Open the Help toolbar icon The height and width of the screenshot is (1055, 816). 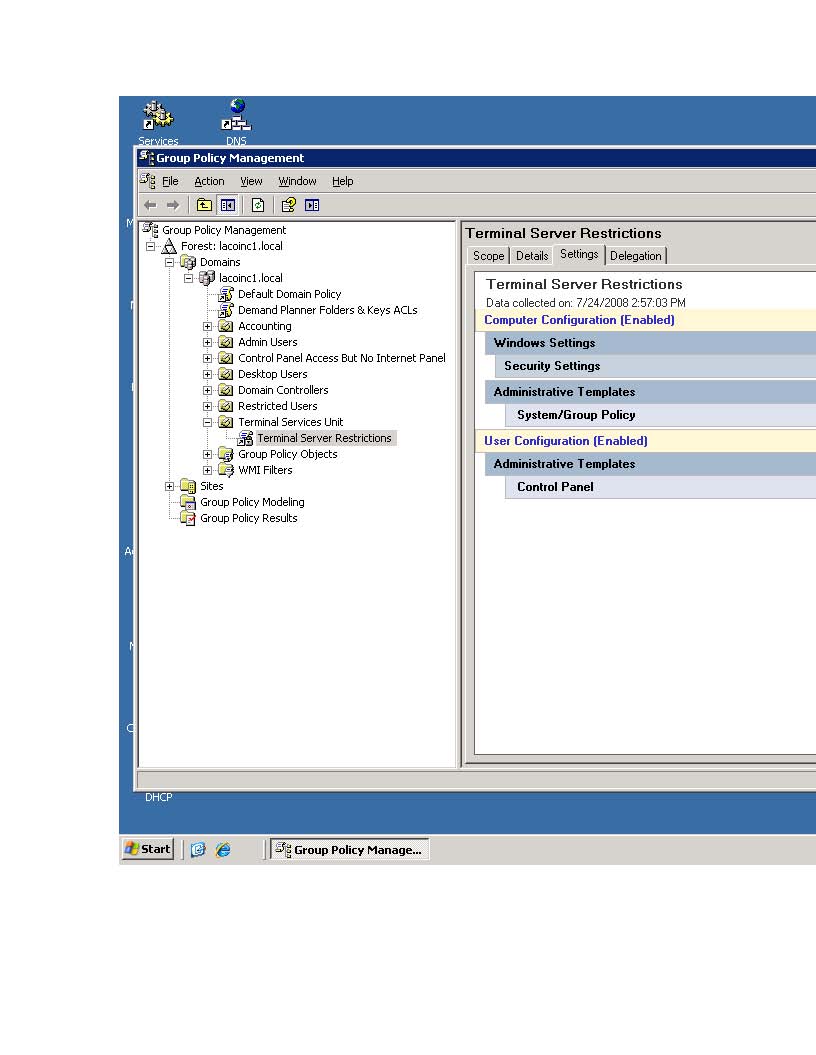pyautogui.click(x=287, y=204)
